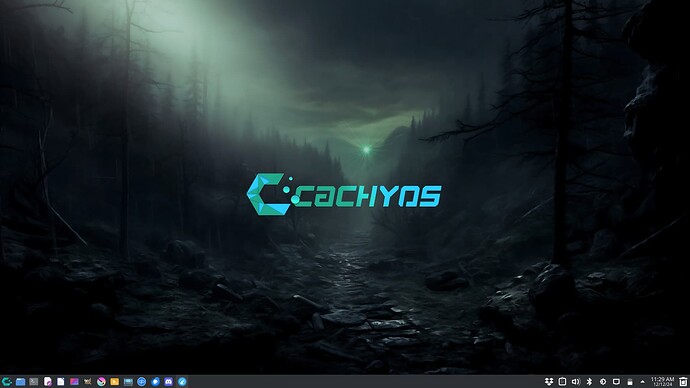The image size is (690, 388).
Task: Open the blue file manager folder icon
Action: 20,381
